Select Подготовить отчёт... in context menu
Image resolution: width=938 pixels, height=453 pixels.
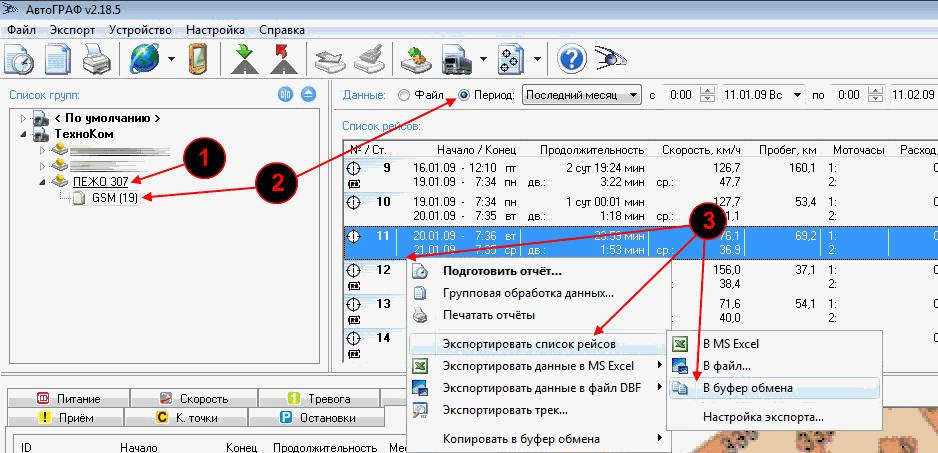pyautogui.click(x=501, y=271)
